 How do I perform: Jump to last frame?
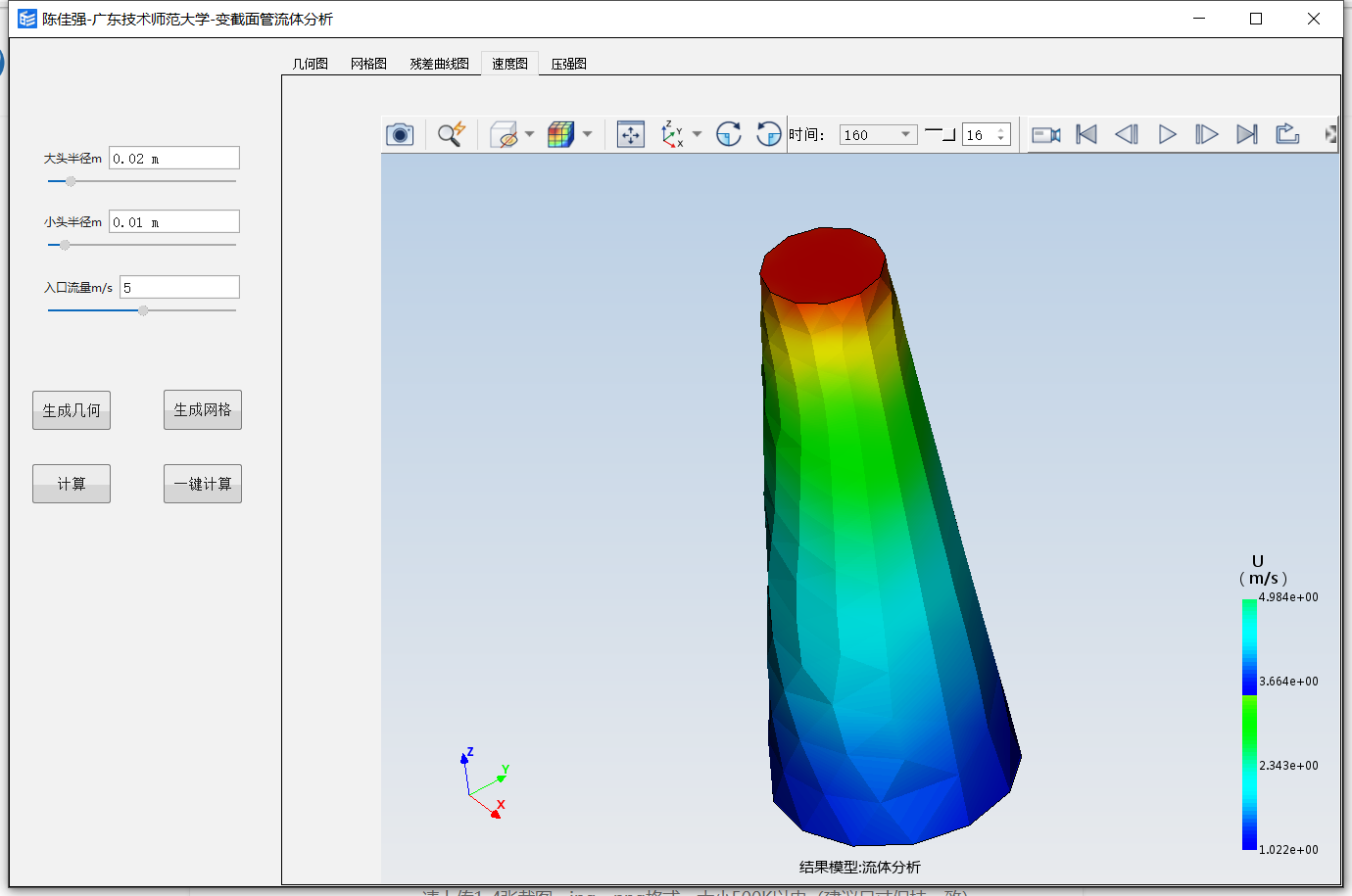pyautogui.click(x=1247, y=134)
